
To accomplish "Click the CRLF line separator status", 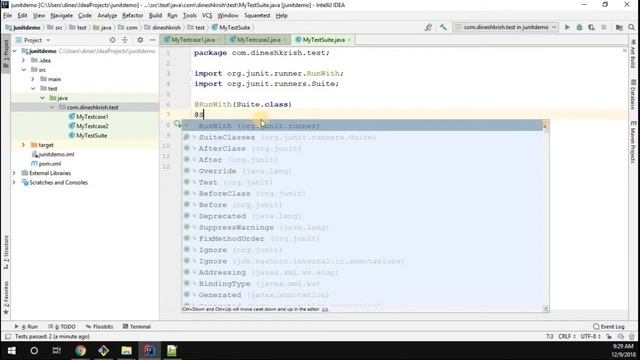I will (x=567, y=337).
